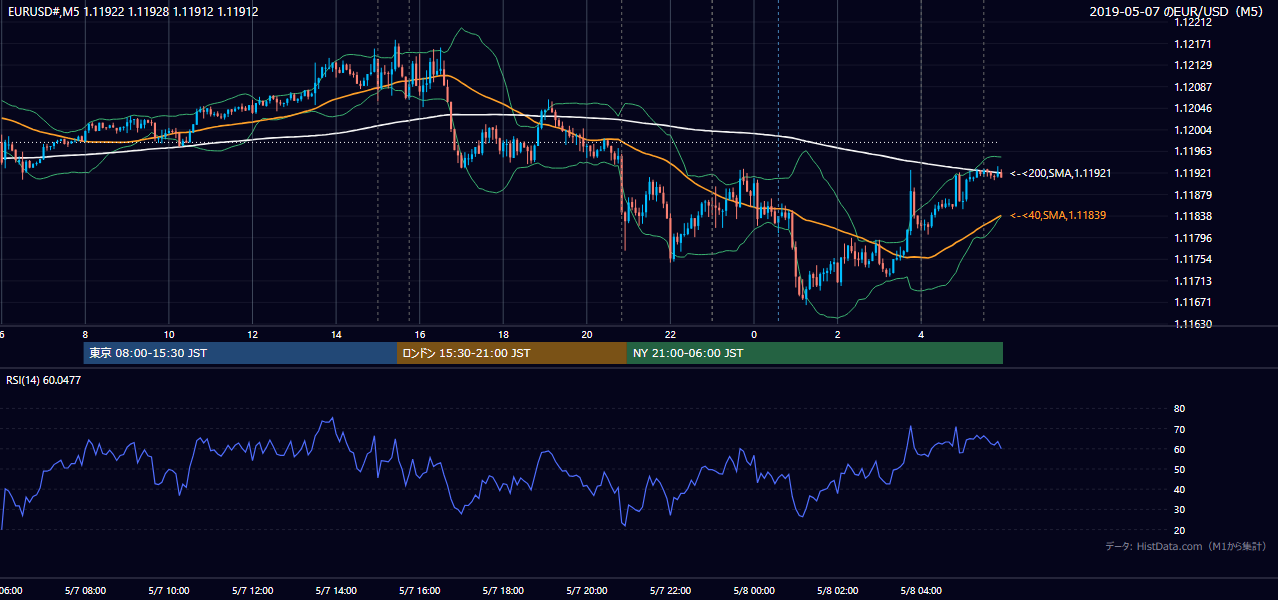Click the 5/7 22:00 date axis label
1278x600 pixels.
click(x=671, y=591)
